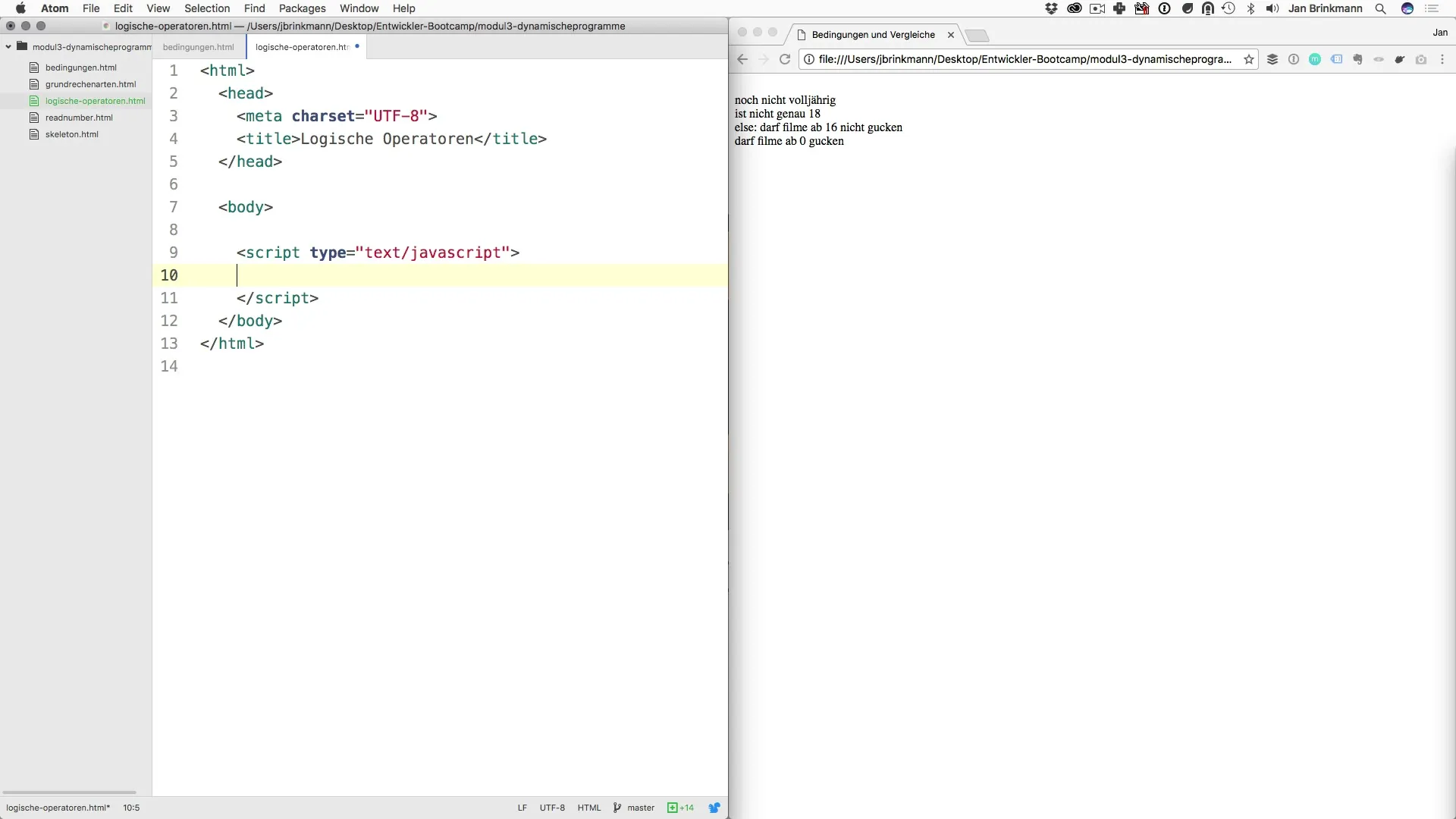Open the Creative Cloud menu bar icon

coord(1074,8)
